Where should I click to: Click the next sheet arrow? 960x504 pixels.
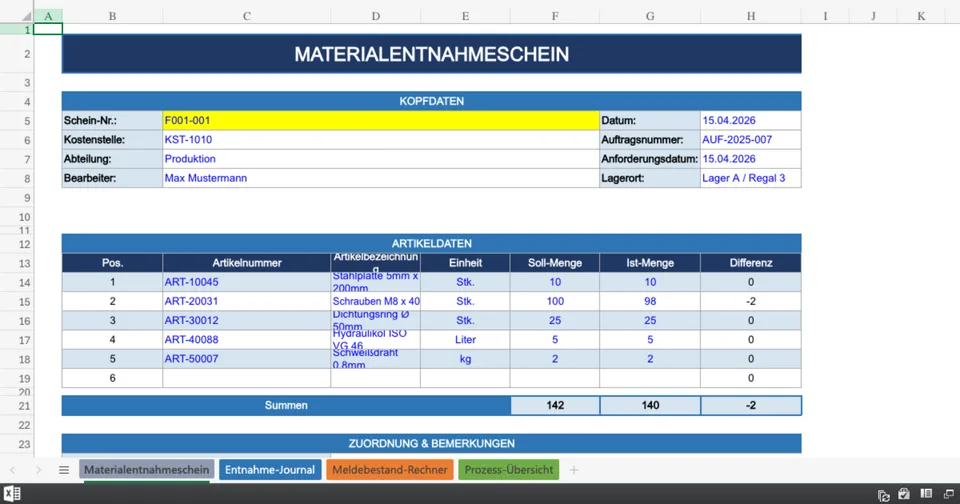(x=38, y=470)
